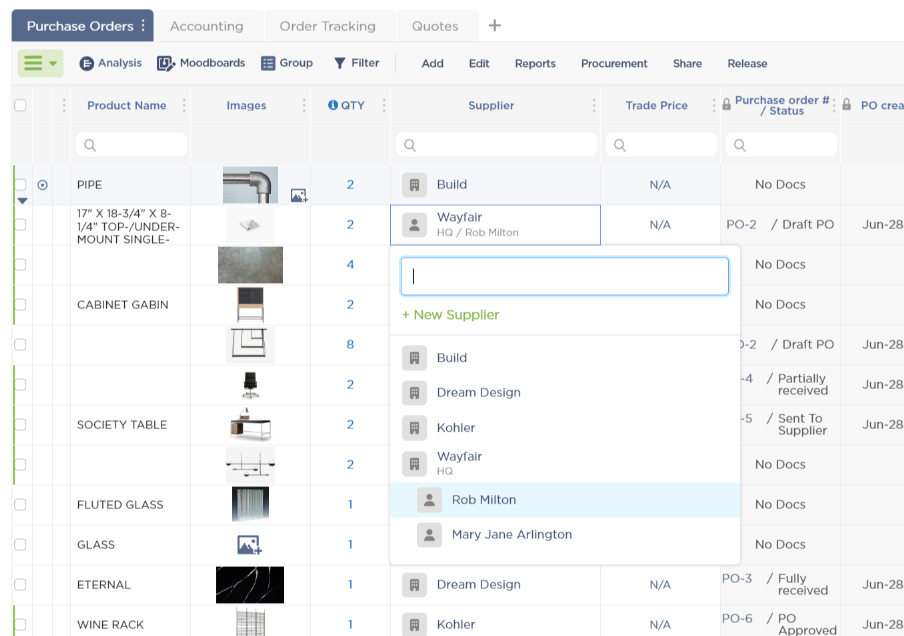Open the Analysis panel
904x636 pixels.
pos(110,63)
